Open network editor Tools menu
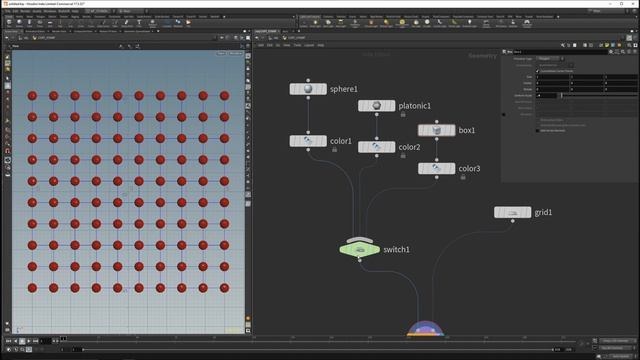 coord(298,45)
